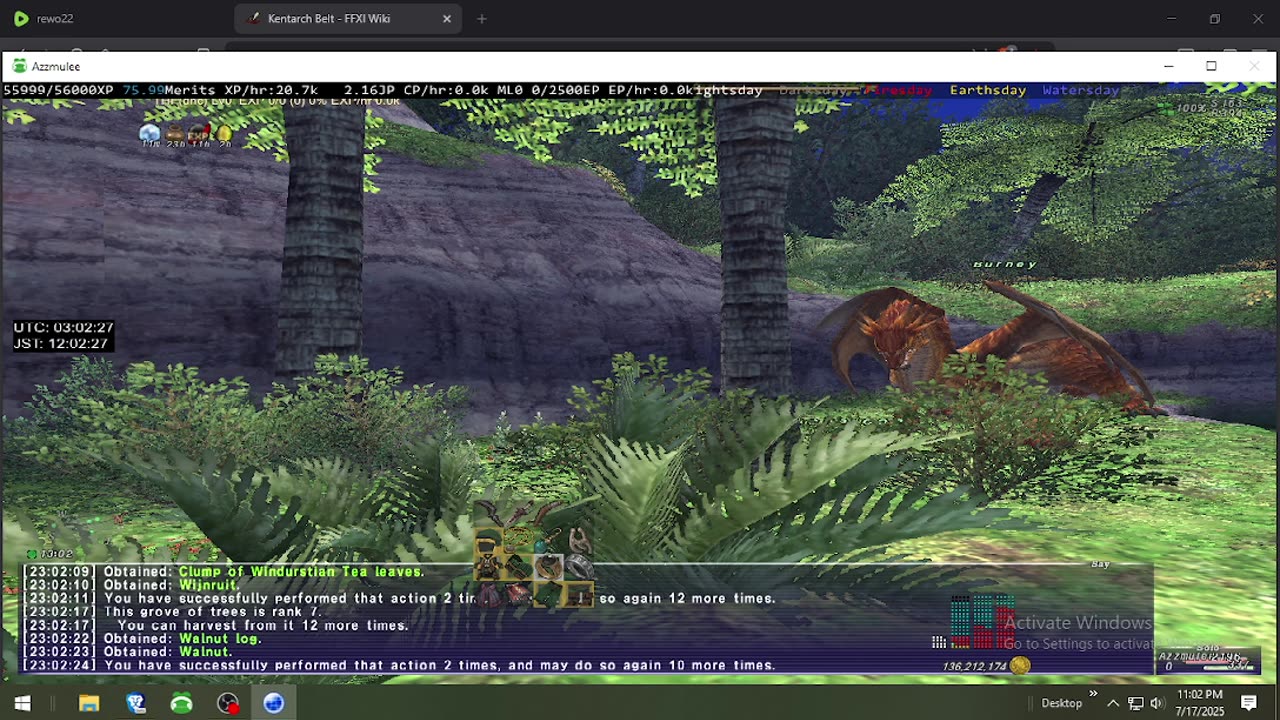Select the green gloves hands equipment slot
Screen dimensions: 1280x720
point(518,567)
